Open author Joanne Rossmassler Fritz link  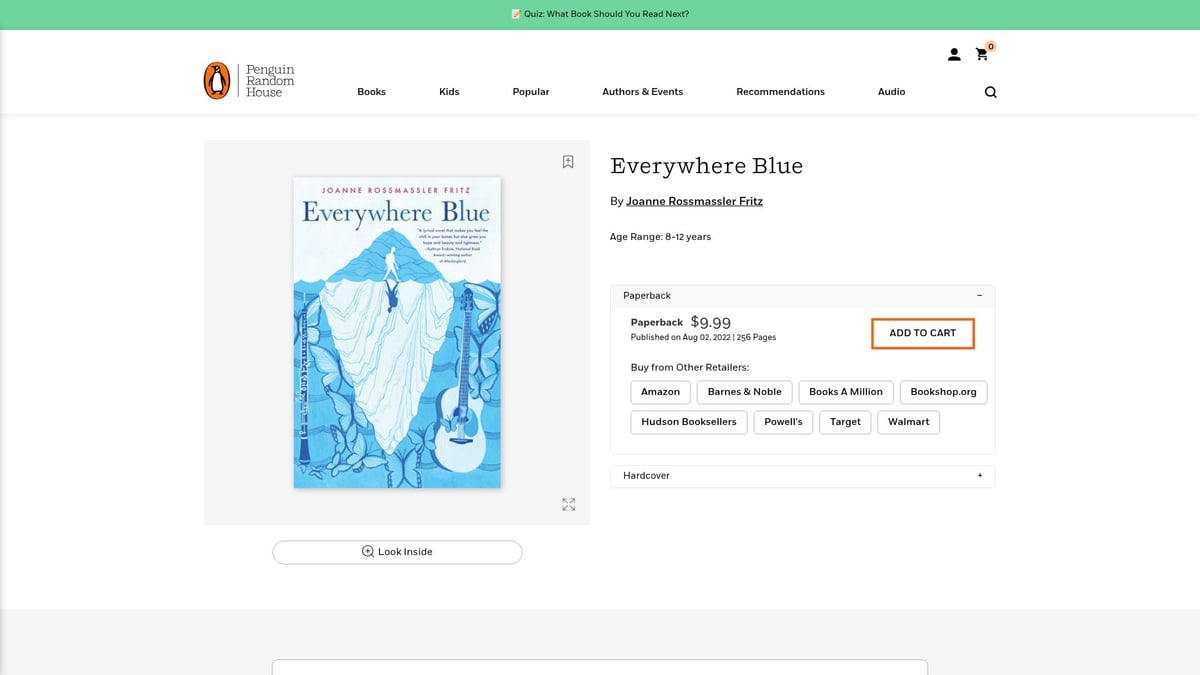pos(694,202)
